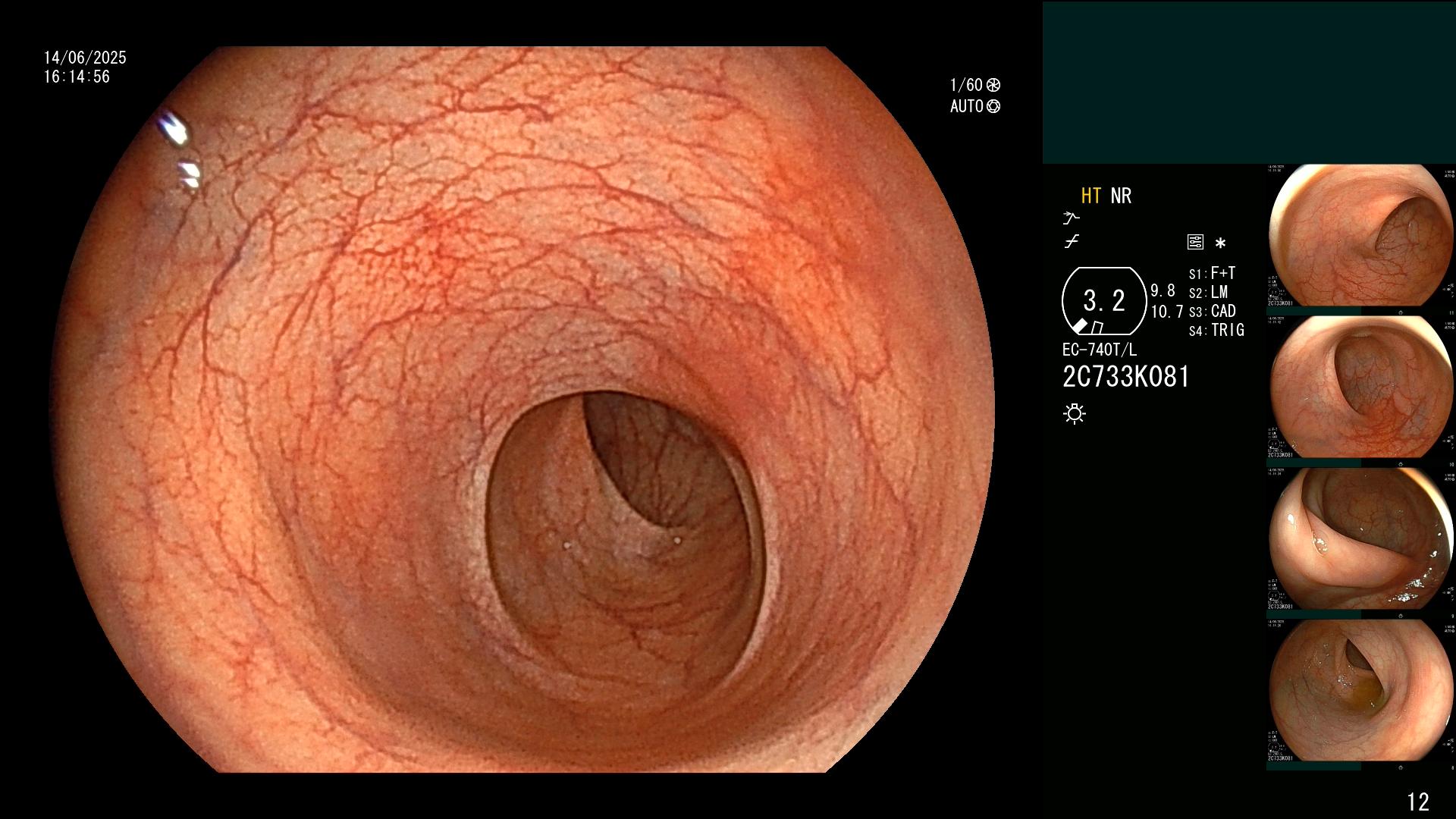Click the slashed S-curve tone icon
Screen dimensions: 1456x819
(1072, 242)
